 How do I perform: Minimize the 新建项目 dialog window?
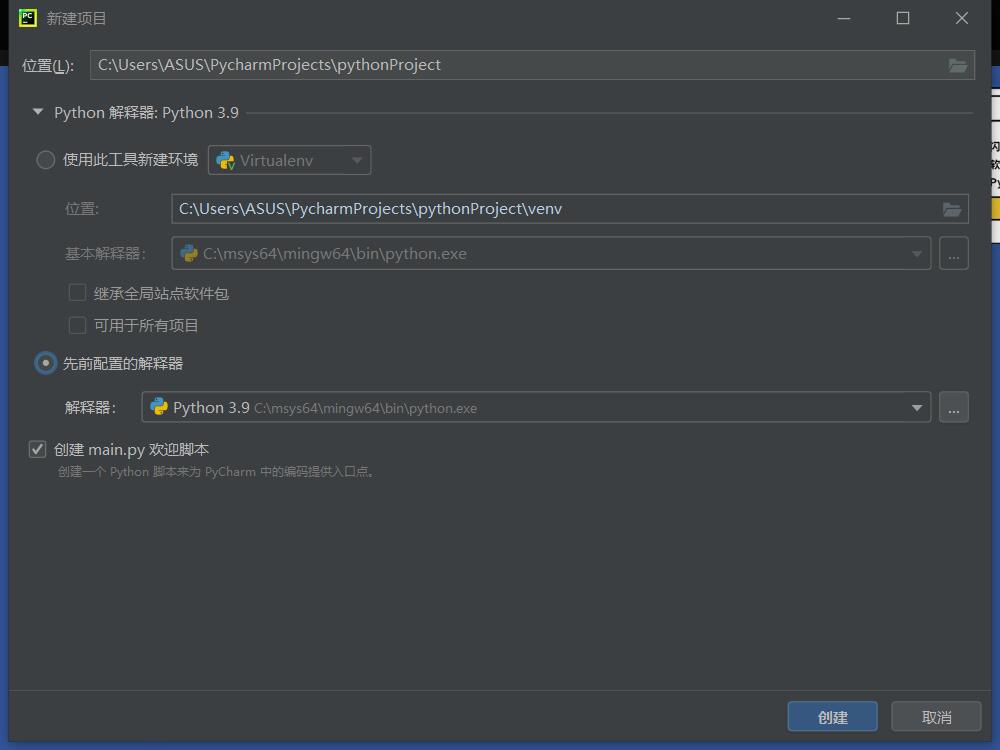844,18
